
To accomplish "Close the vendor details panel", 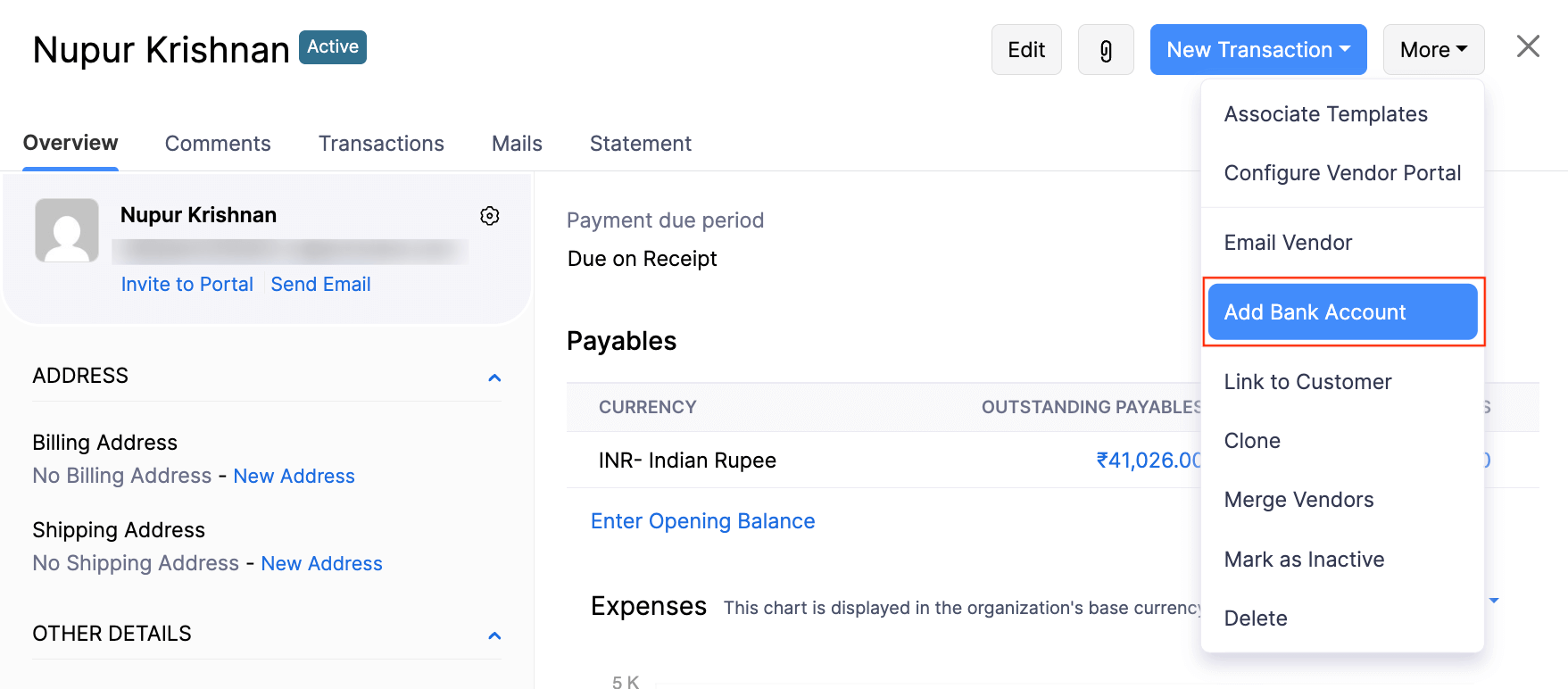I will (1528, 46).
